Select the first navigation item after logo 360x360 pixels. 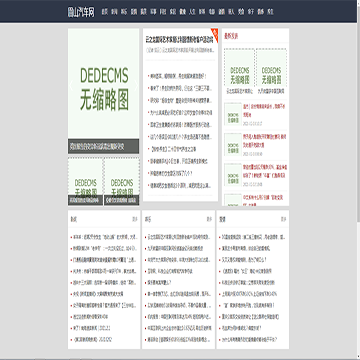(105, 12)
